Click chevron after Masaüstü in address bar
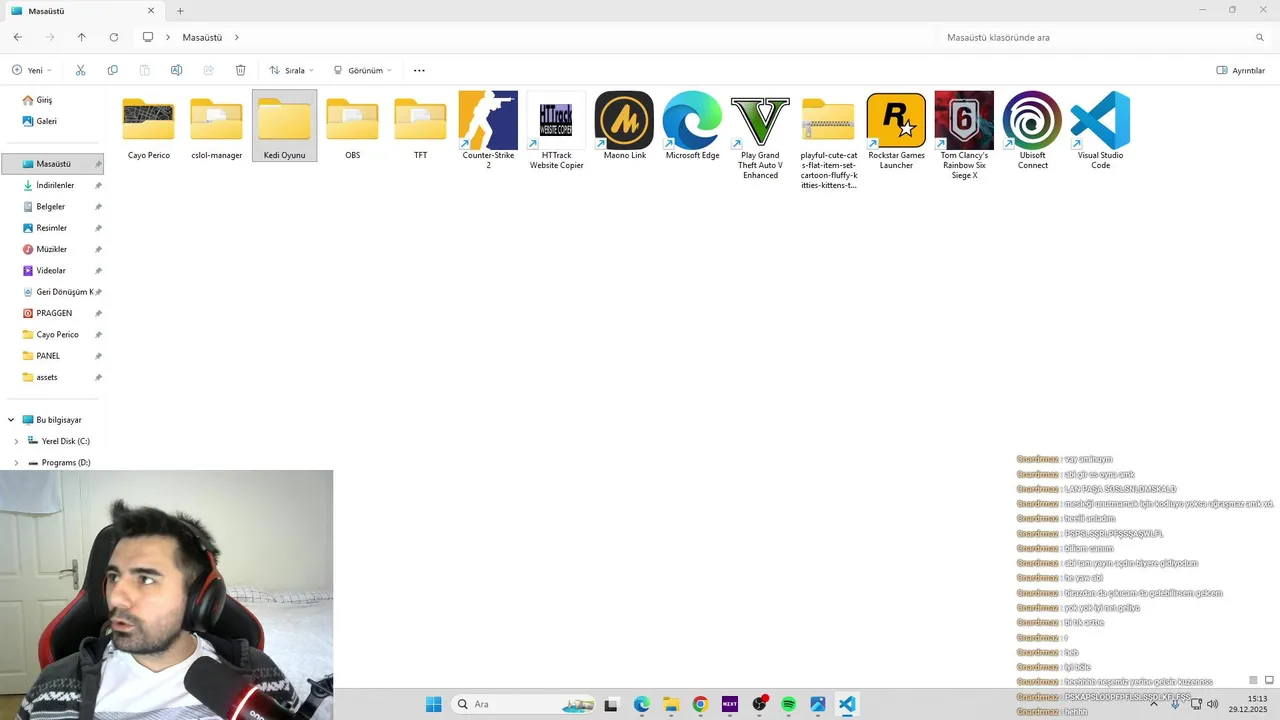This screenshot has width=1280, height=720. (237, 37)
